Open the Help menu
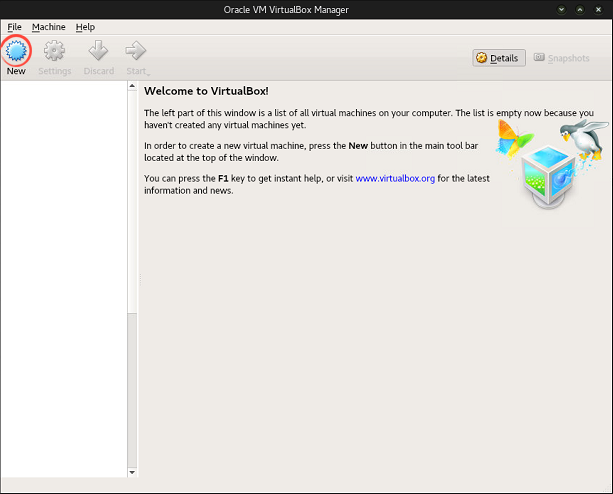This screenshot has height=494, width=613. 85,27
